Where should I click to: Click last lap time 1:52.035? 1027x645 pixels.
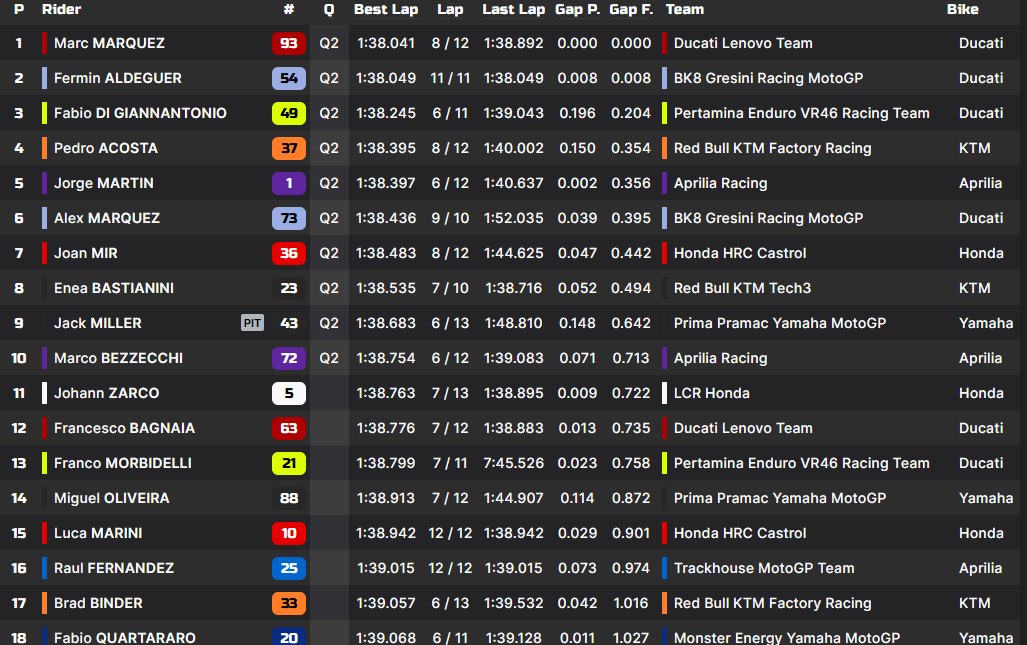pos(514,219)
